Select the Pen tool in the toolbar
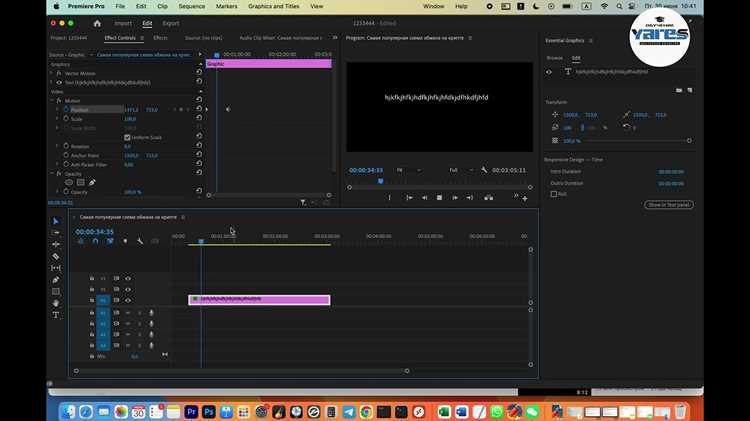 click(55, 280)
